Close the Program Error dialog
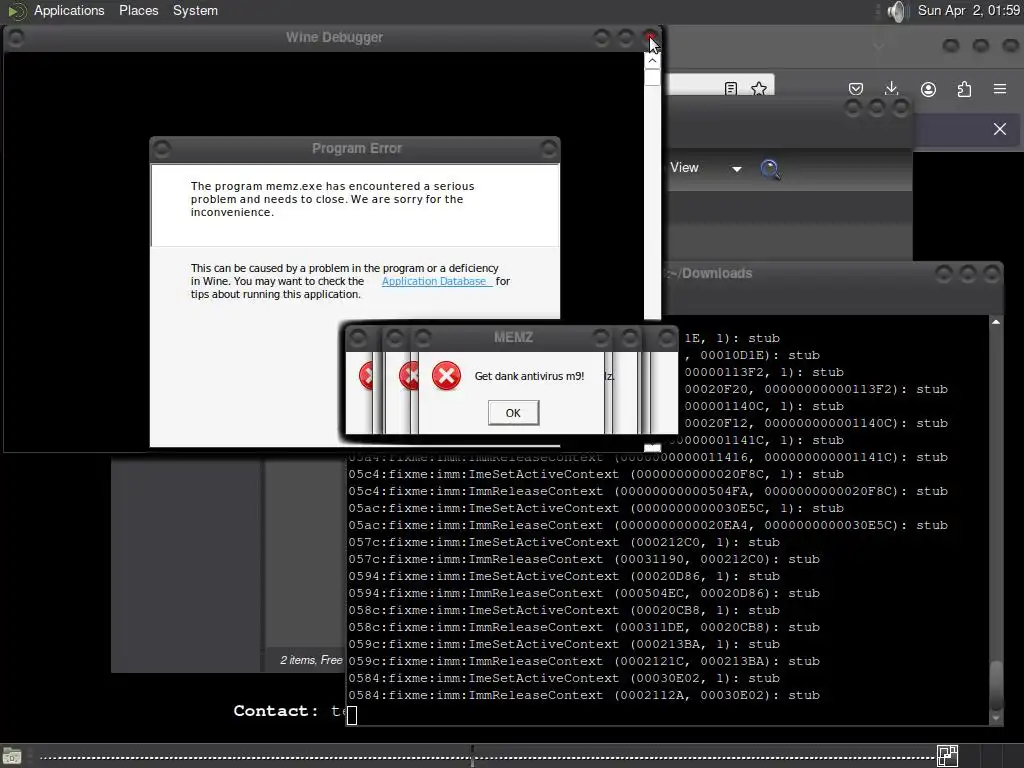 point(549,149)
